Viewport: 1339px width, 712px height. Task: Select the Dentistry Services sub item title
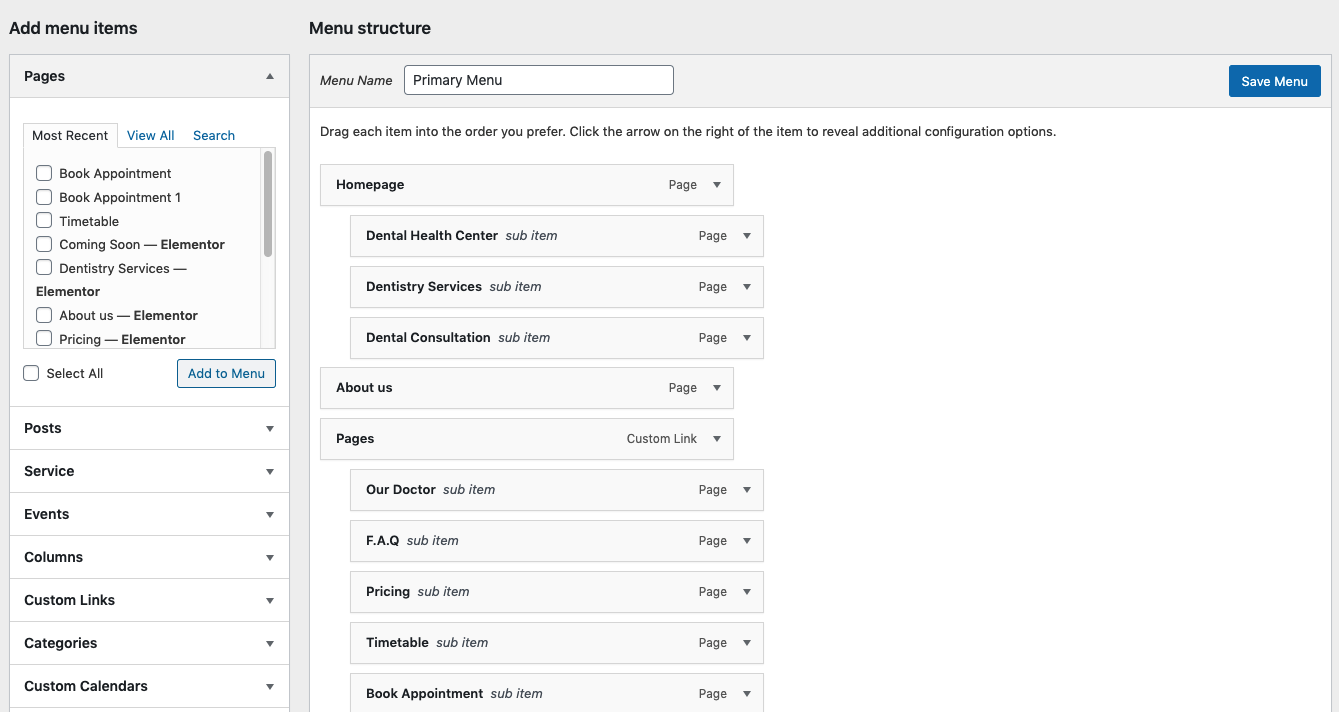coord(424,287)
